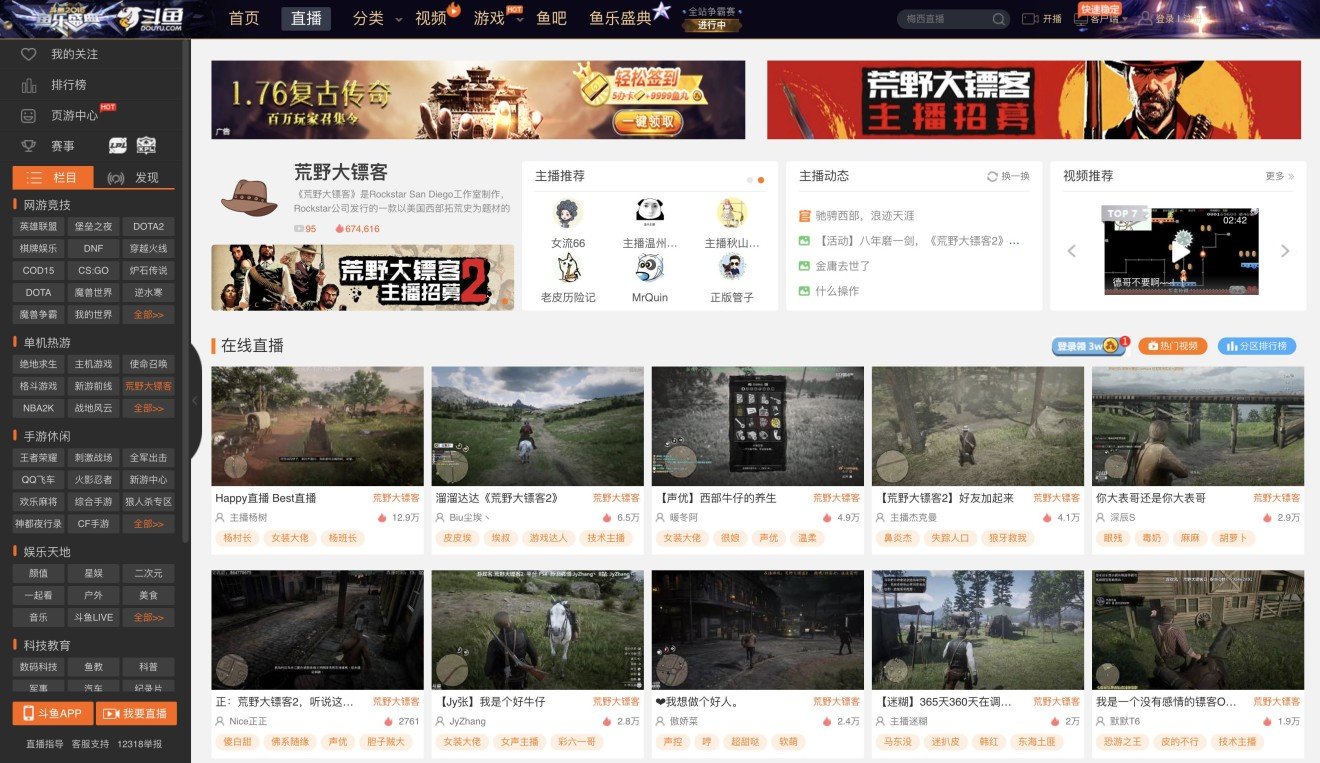Viewport: 1320px width, 763px height.
Task: Select the CS:GO category
Action: (94, 270)
